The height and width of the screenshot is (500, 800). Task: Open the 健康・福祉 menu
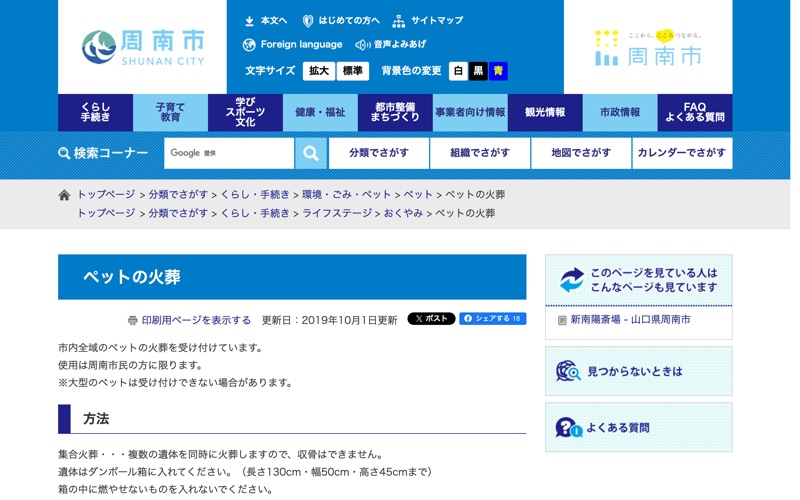320,112
